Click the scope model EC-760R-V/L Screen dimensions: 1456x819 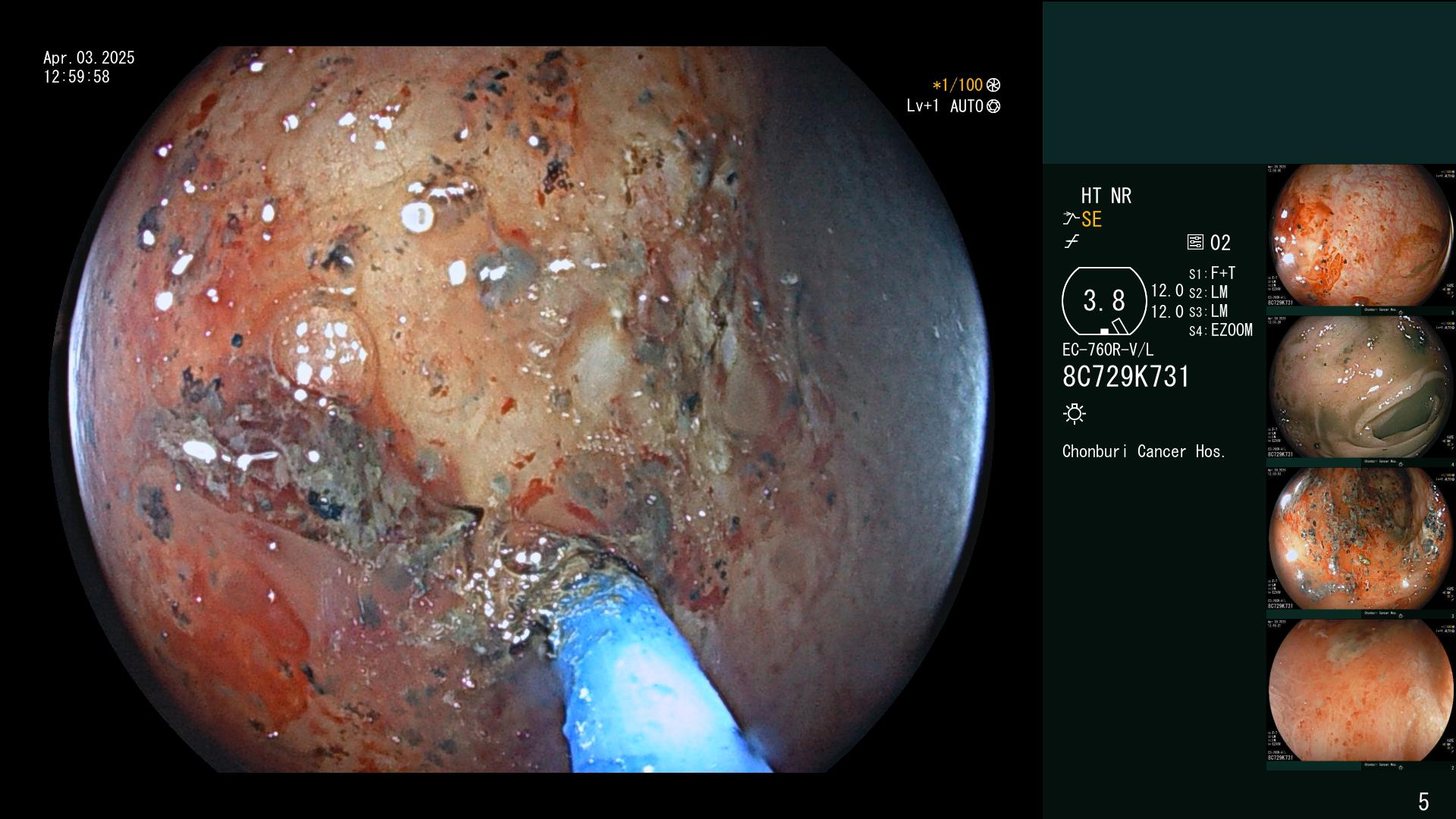tap(1108, 350)
